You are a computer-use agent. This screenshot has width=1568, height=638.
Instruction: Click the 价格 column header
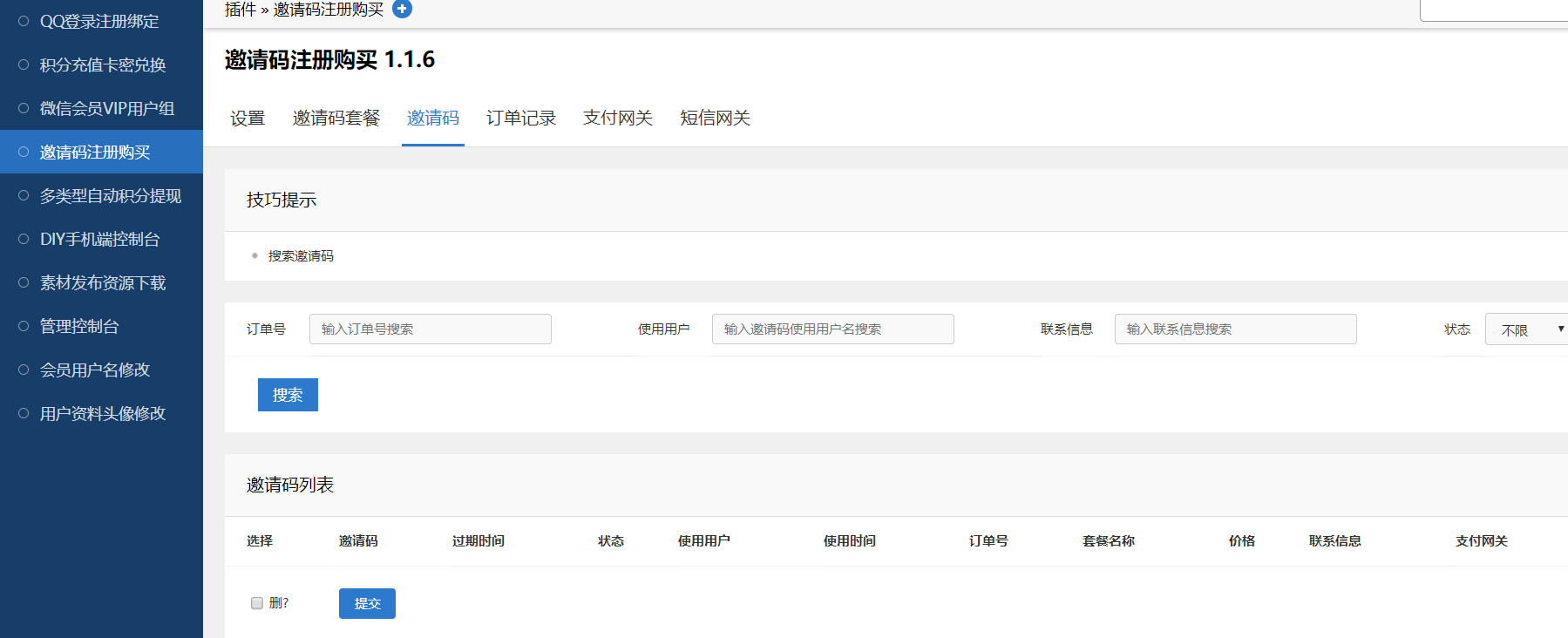pyautogui.click(x=1242, y=540)
